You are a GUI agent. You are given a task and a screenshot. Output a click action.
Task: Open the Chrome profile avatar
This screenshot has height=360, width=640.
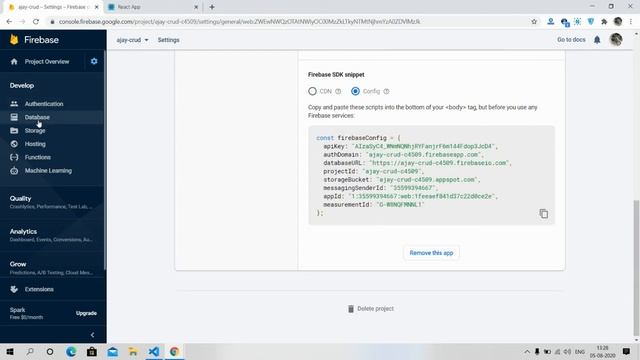(x=618, y=22)
